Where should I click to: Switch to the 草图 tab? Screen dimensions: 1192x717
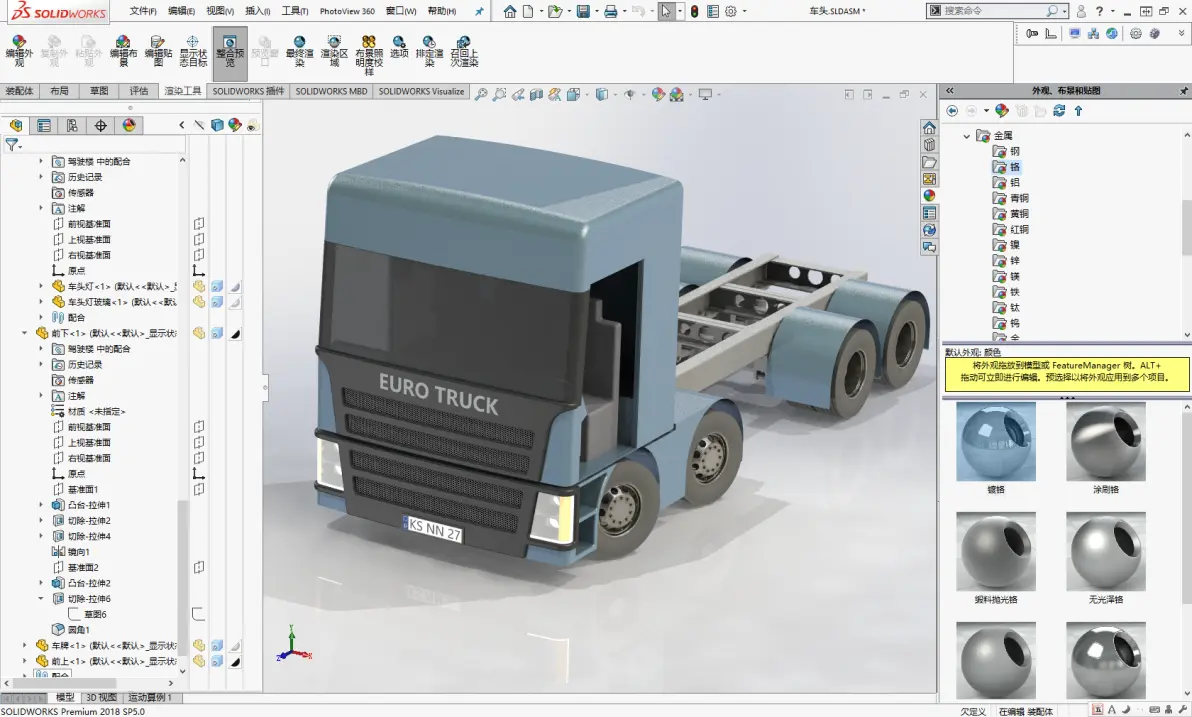tap(99, 91)
